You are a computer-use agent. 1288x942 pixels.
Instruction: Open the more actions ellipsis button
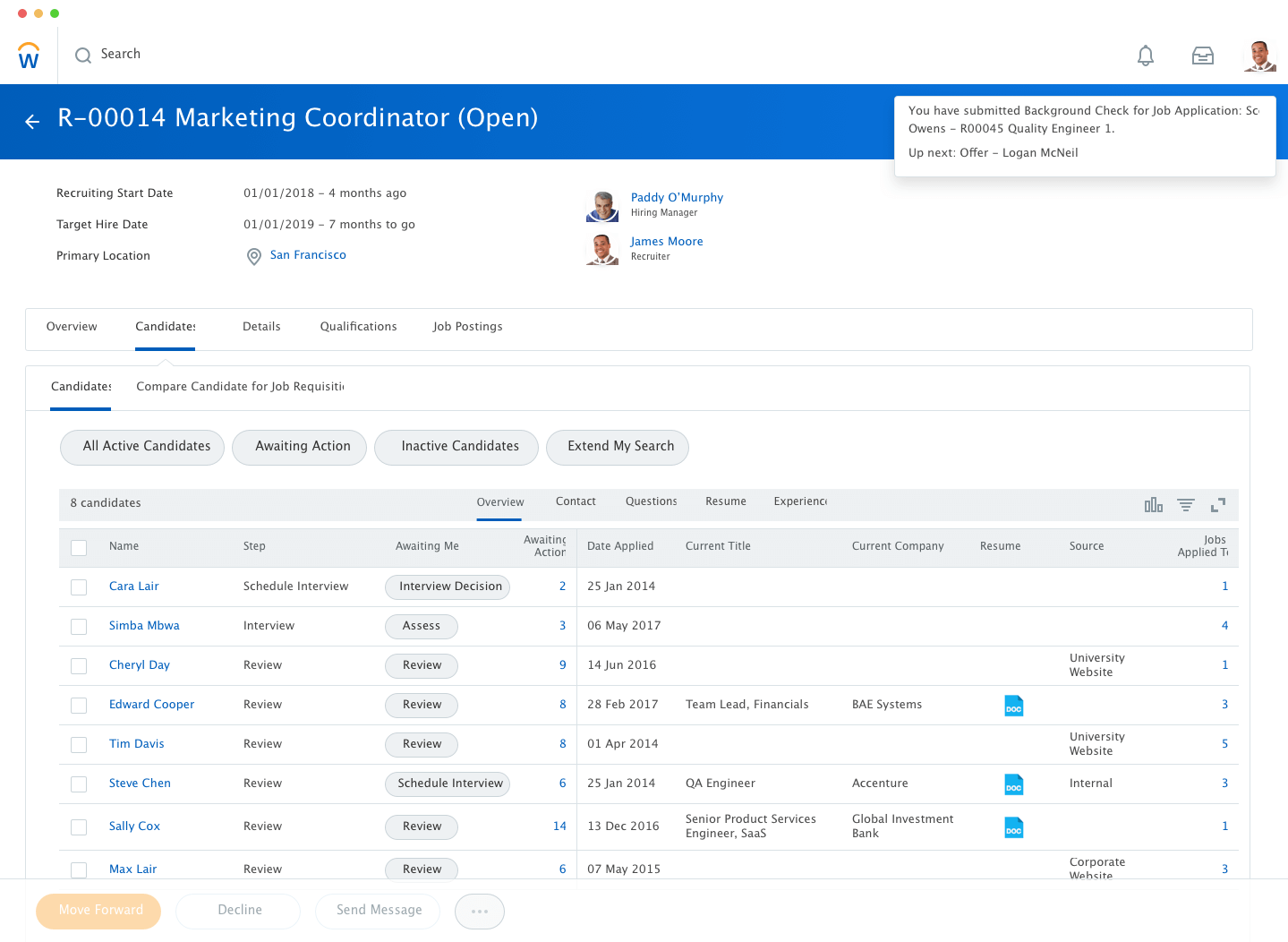480,912
